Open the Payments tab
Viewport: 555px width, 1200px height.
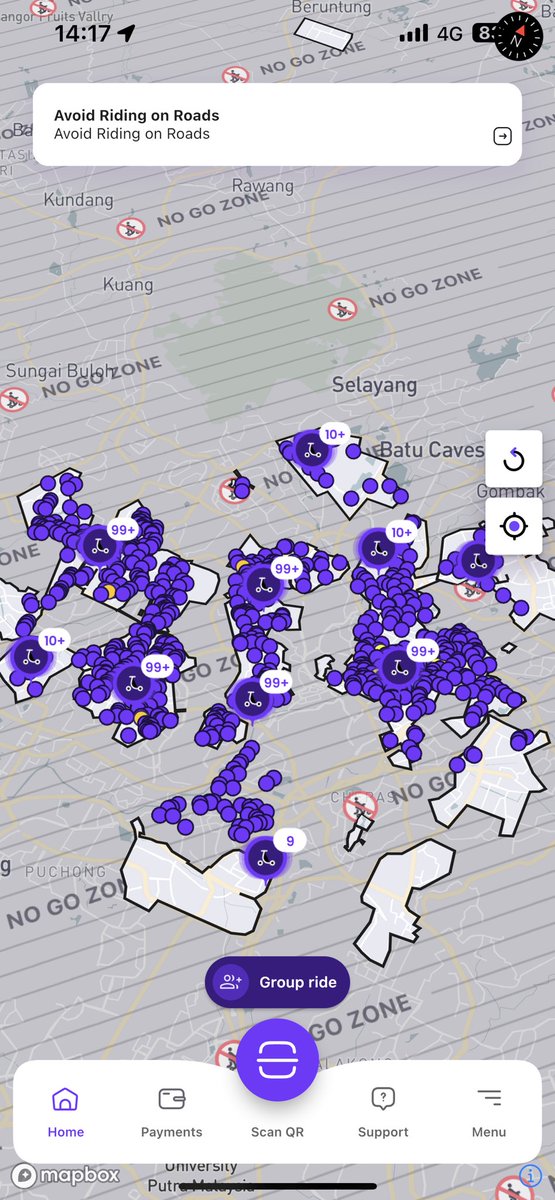171,1112
